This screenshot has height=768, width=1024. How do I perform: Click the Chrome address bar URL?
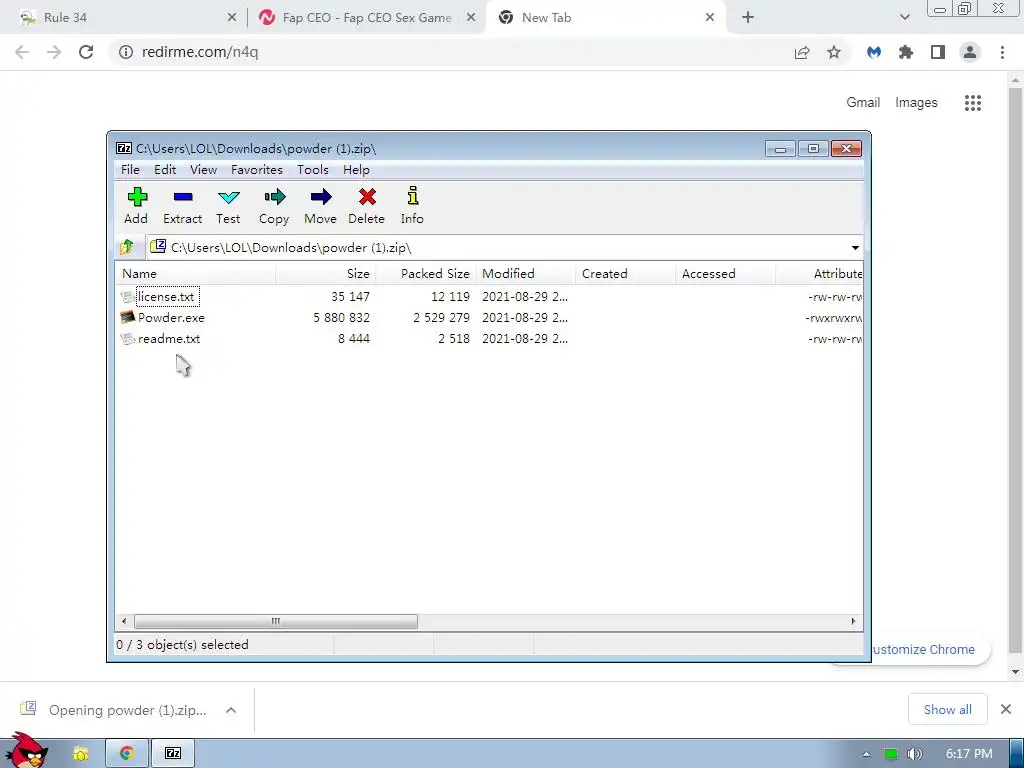click(x=200, y=52)
